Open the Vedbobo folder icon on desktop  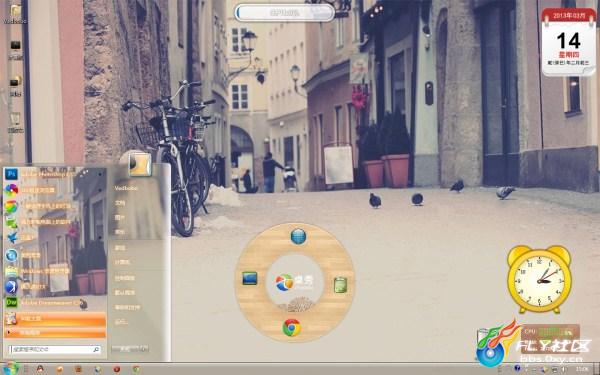(x=15, y=14)
